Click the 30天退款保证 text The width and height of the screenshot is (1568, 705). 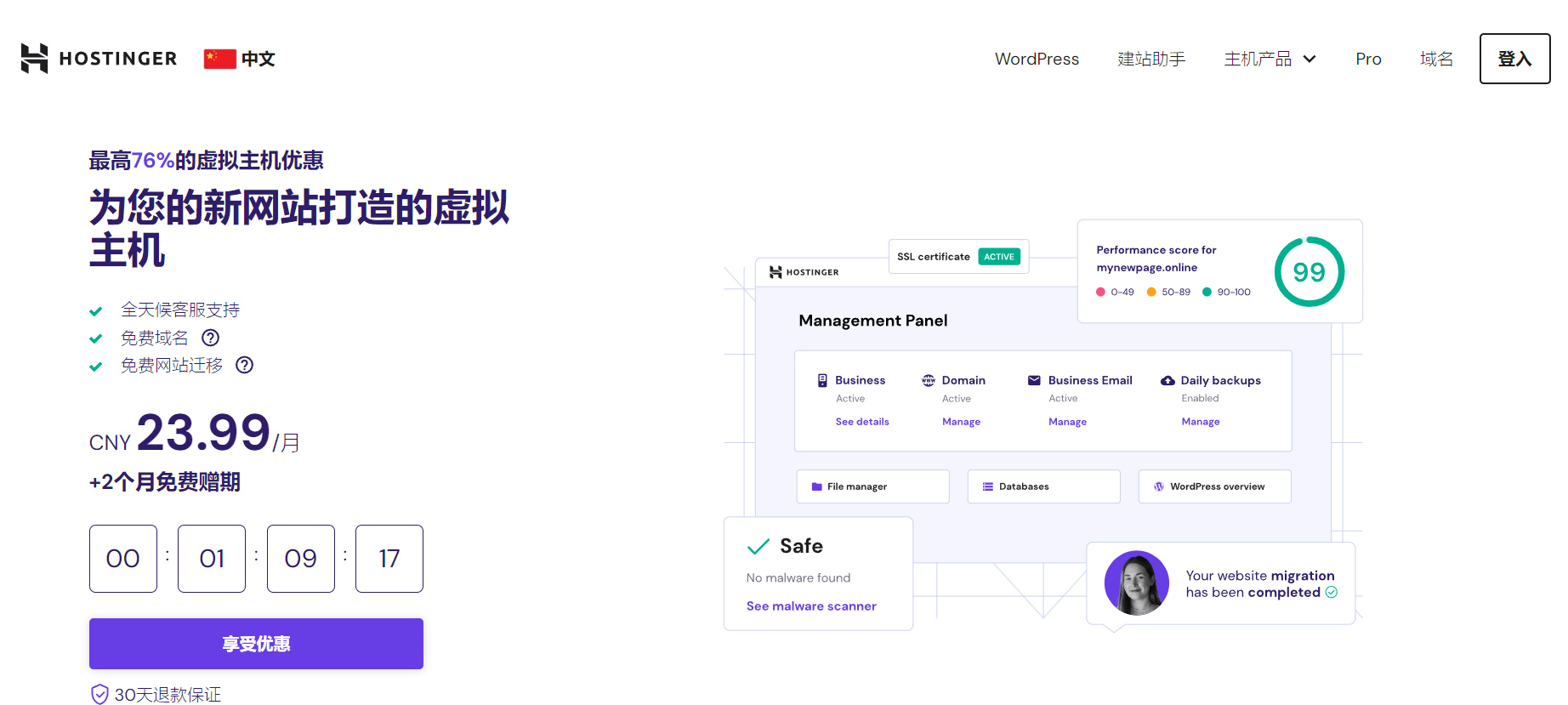click(x=168, y=695)
